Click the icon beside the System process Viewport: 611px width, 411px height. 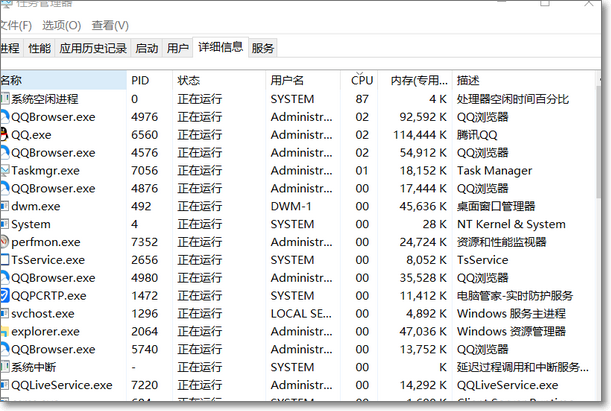click(5, 224)
